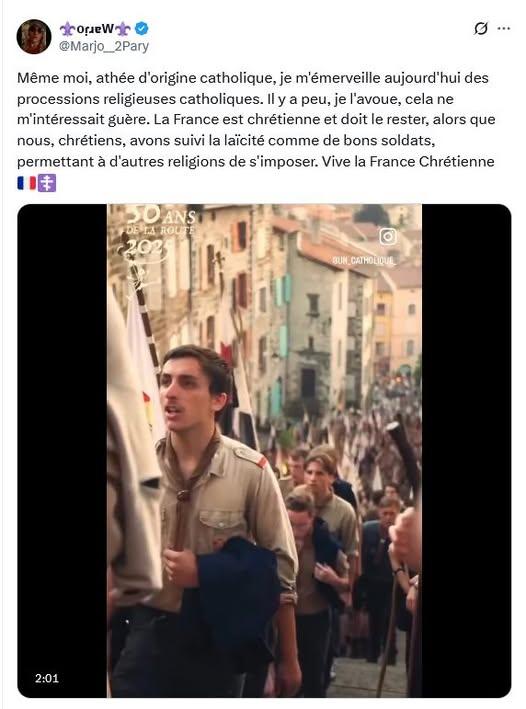The height and width of the screenshot is (709, 526).
Task: Click the un_catholique watermark text
Action: pyautogui.click(x=364, y=260)
